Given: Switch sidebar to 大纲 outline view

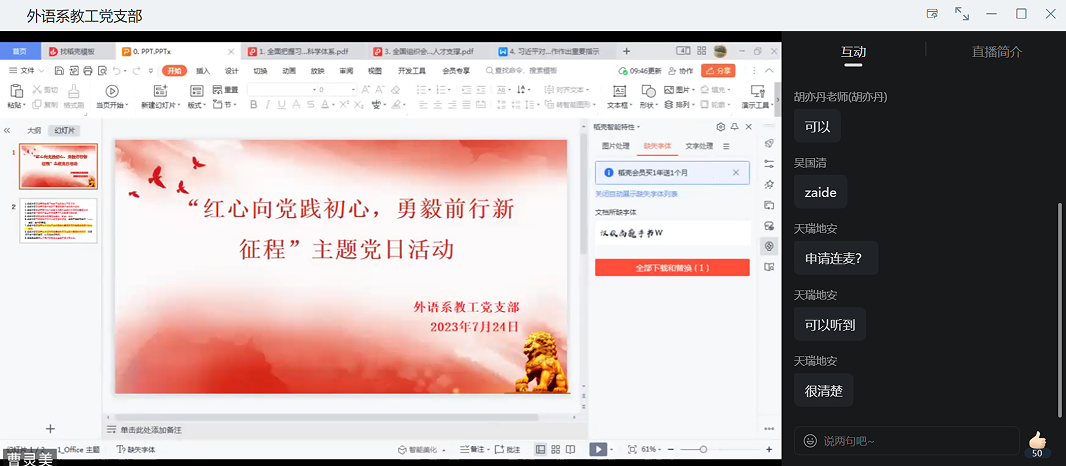Looking at the screenshot, I should tap(34, 130).
